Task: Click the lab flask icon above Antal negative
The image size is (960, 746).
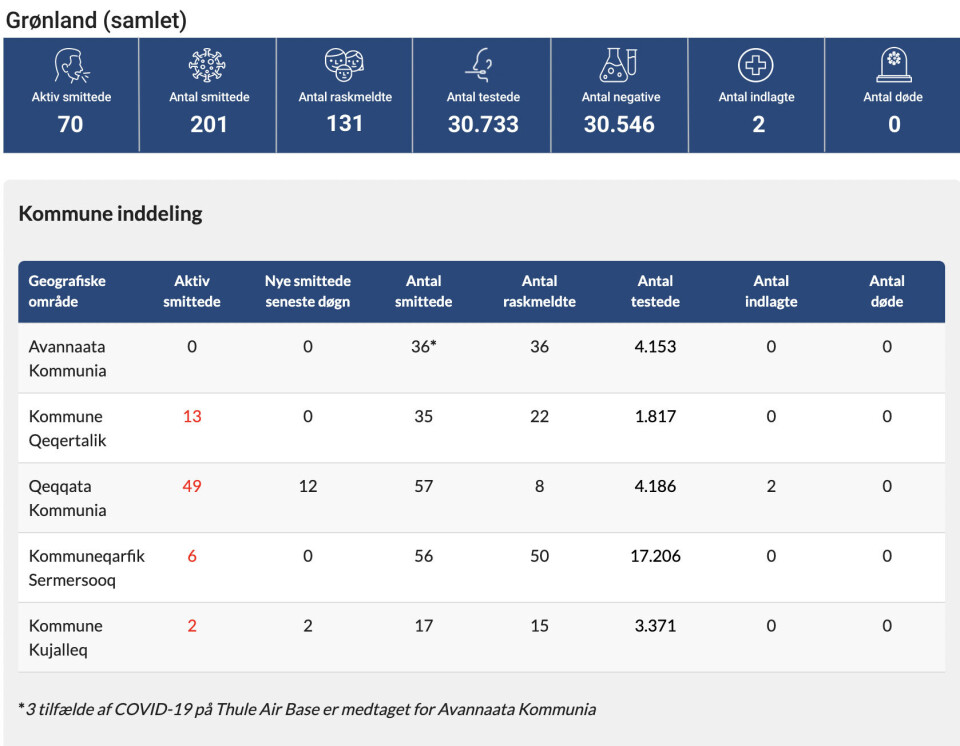Action: (x=619, y=65)
